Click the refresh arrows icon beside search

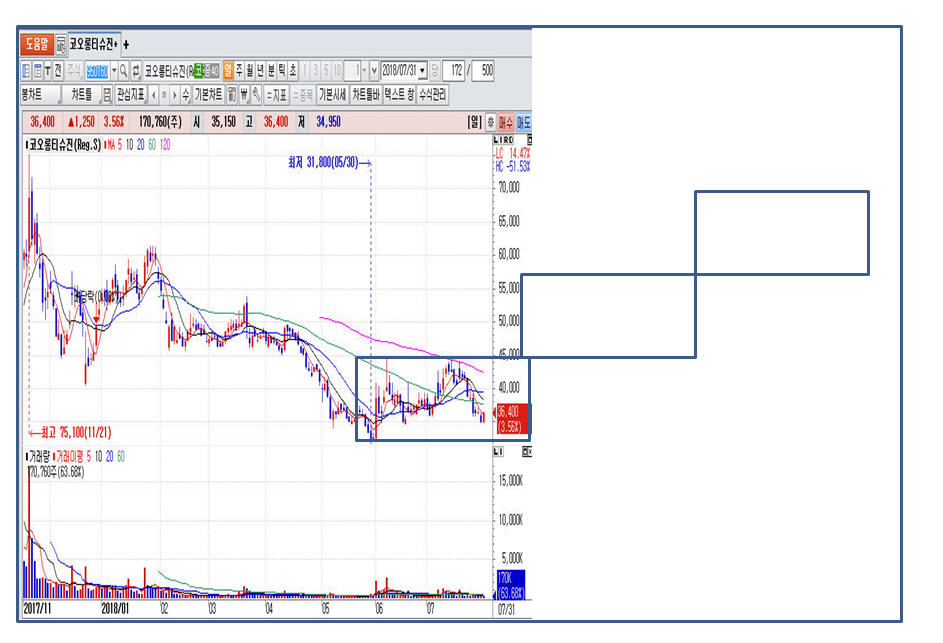[136, 71]
